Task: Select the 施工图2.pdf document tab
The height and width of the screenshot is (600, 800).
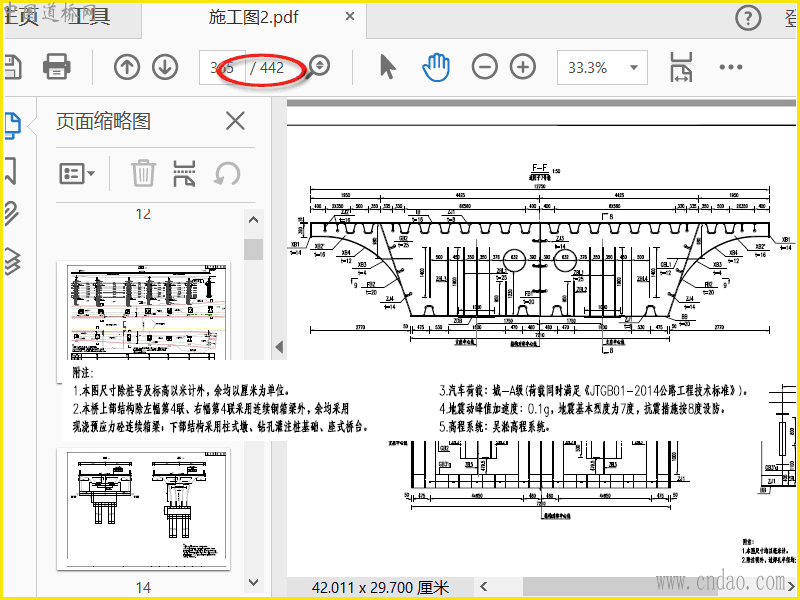Action: click(253, 17)
